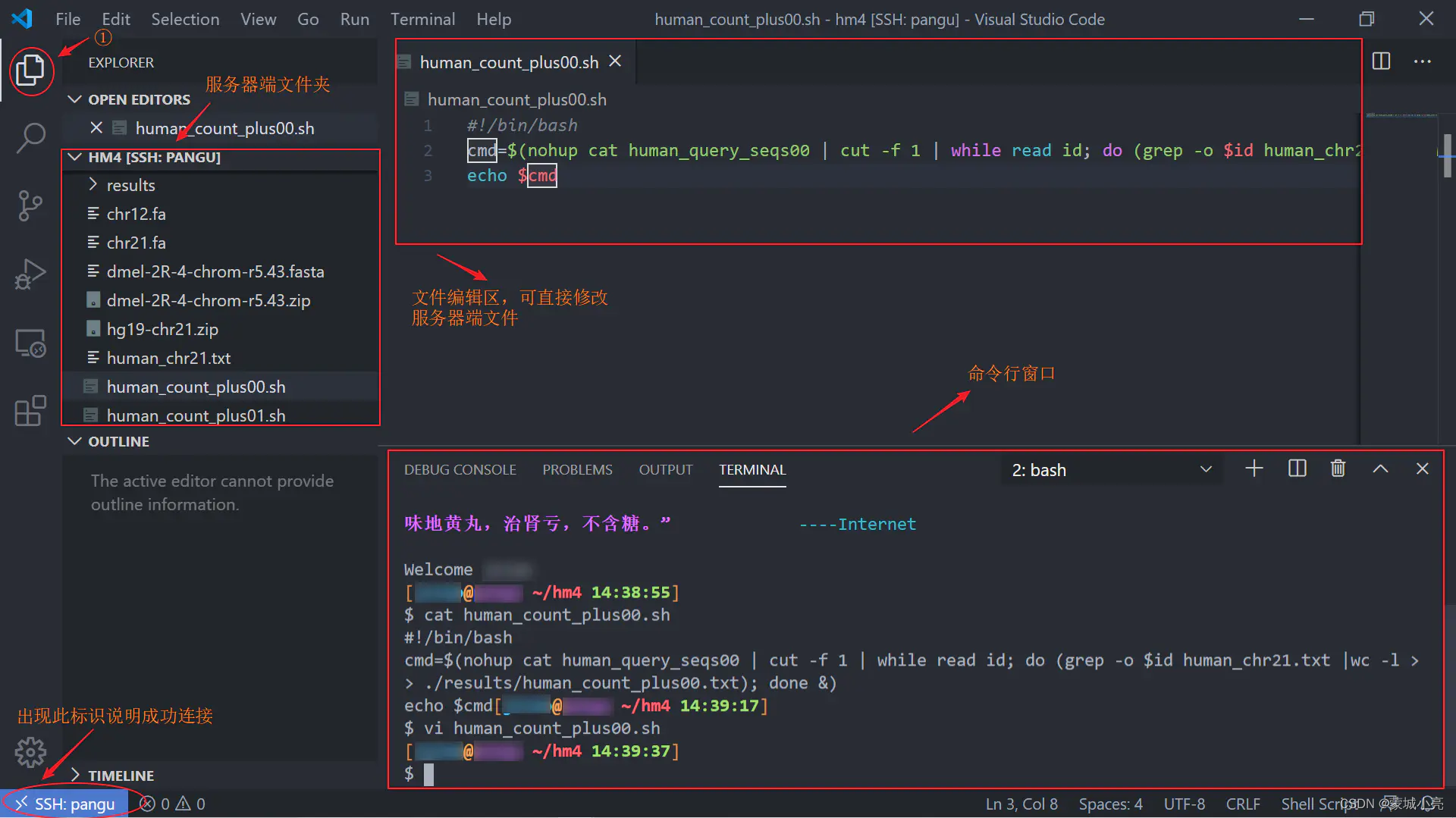The image size is (1456, 818).
Task: Open problems from errors and warnings counter
Action: (173, 804)
